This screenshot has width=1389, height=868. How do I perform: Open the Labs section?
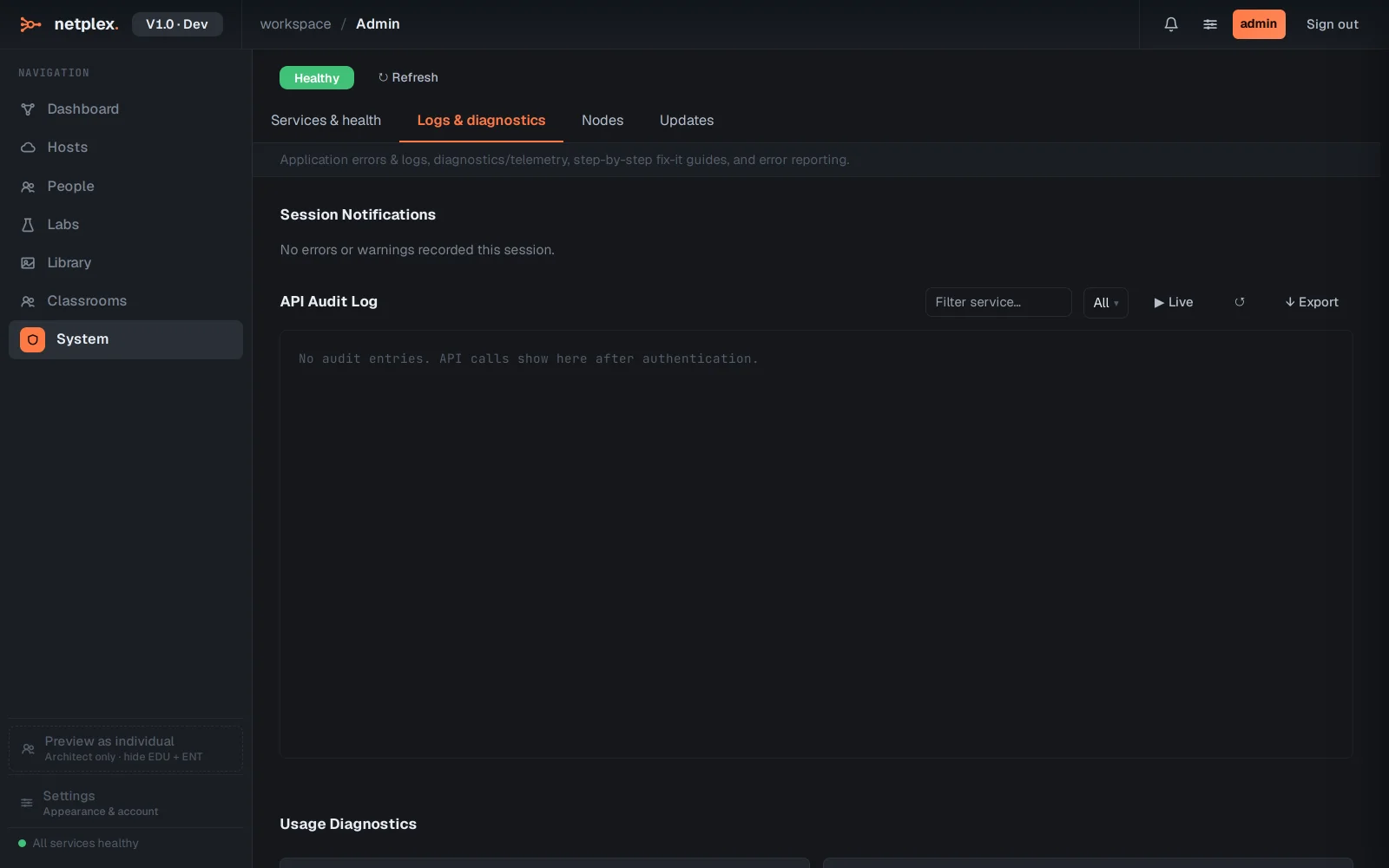(126, 225)
